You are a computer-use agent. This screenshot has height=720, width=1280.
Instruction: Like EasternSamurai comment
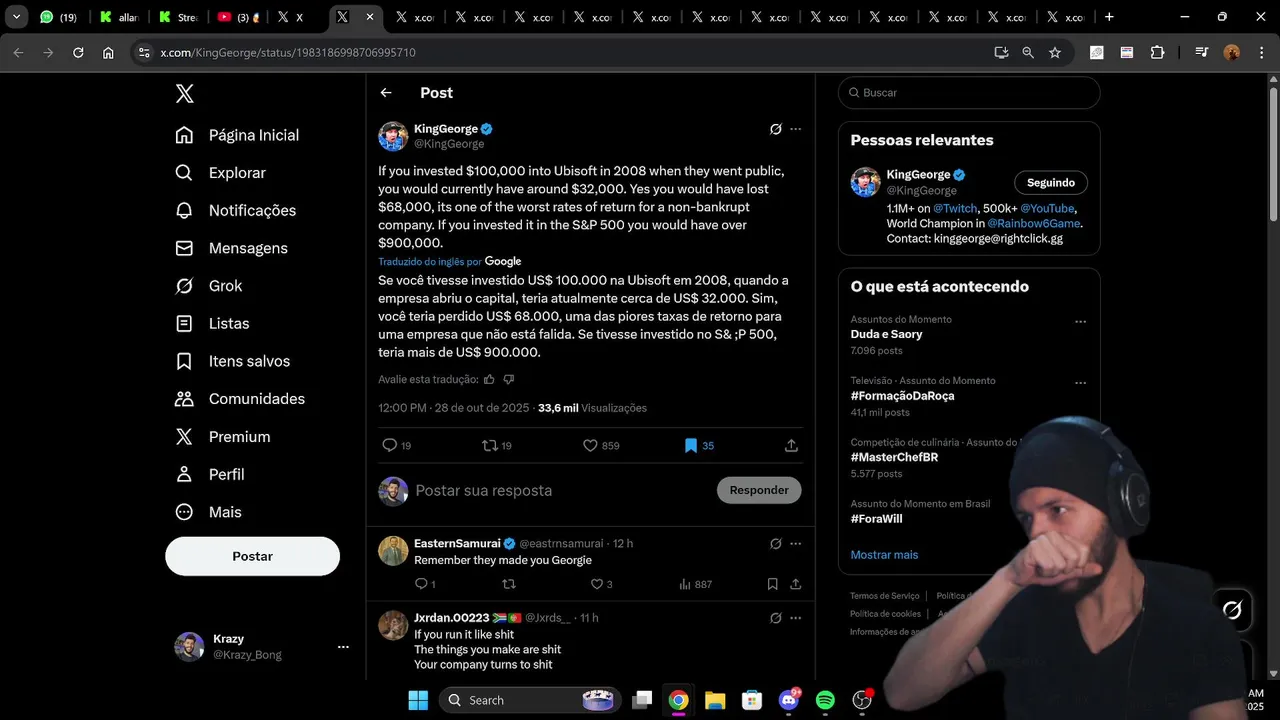(x=597, y=584)
